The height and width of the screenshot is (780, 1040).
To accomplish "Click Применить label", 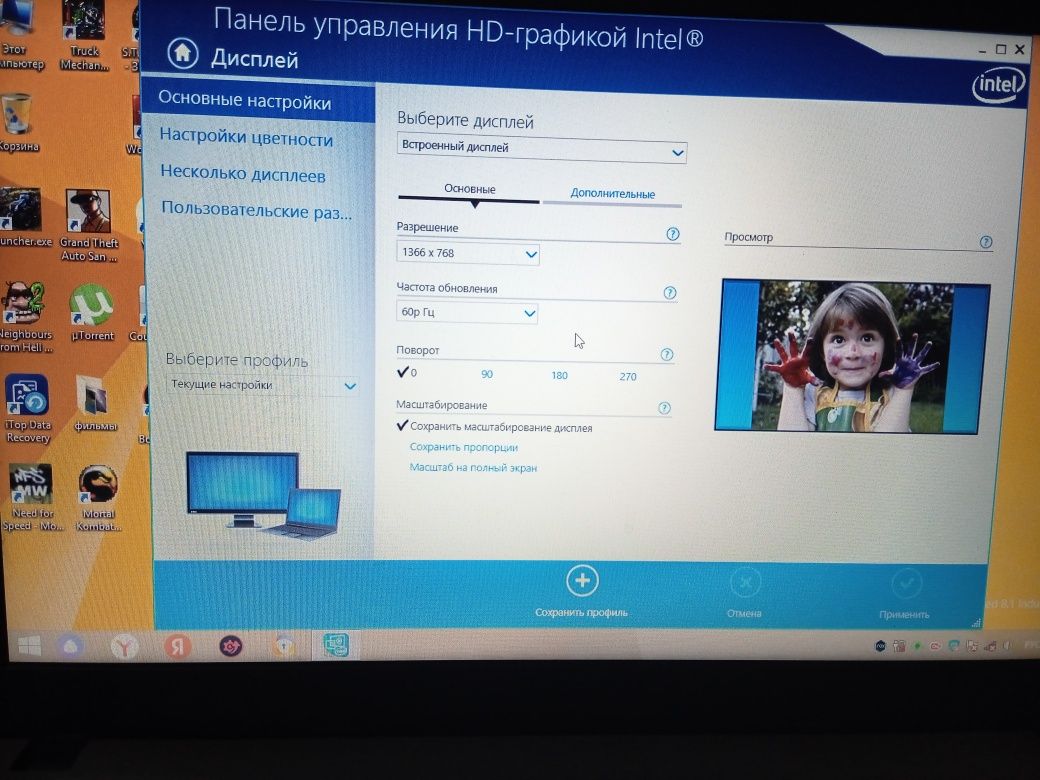I will point(904,615).
